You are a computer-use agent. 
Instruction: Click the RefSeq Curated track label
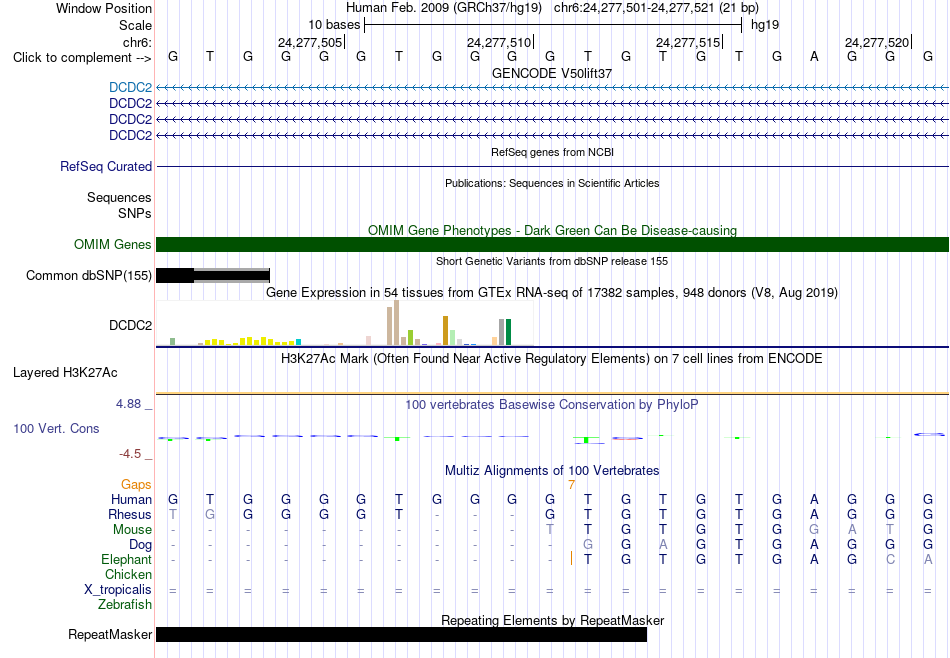click(x=105, y=167)
